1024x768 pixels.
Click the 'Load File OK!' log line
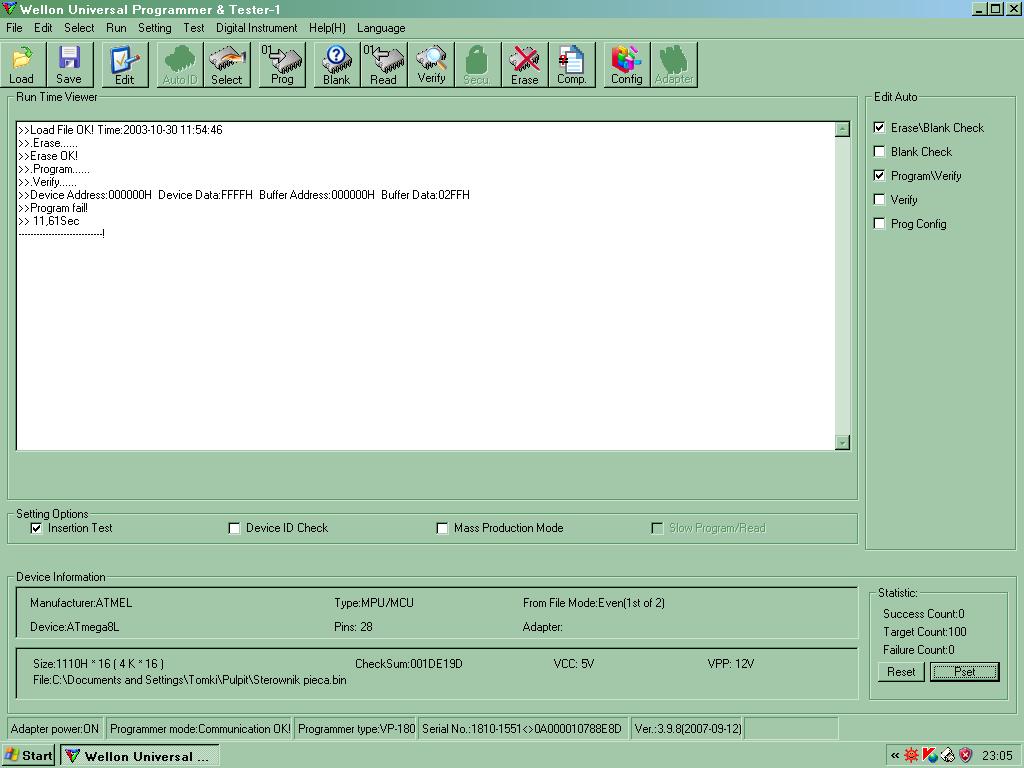[120, 130]
